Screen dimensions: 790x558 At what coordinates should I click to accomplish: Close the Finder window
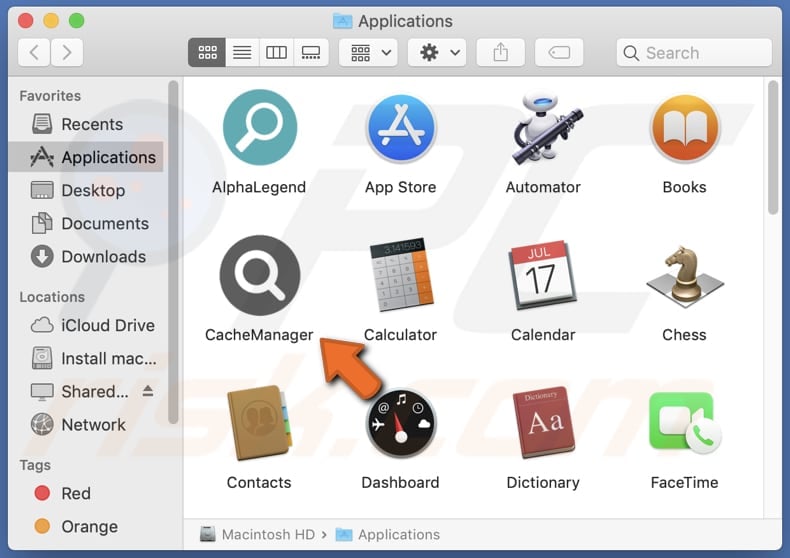pos(25,21)
